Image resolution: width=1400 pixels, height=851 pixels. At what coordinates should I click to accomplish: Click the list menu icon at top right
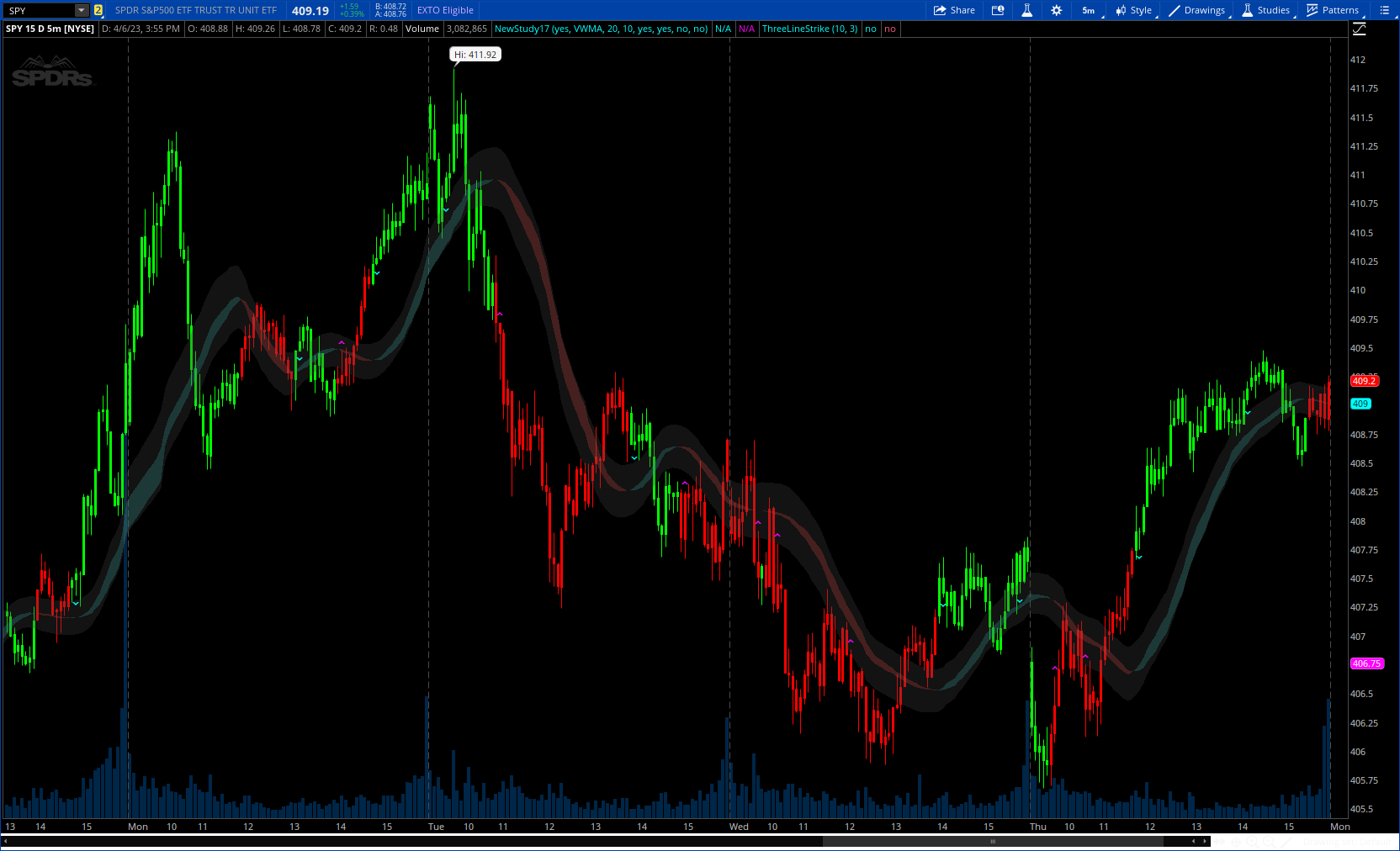(1384, 10)
